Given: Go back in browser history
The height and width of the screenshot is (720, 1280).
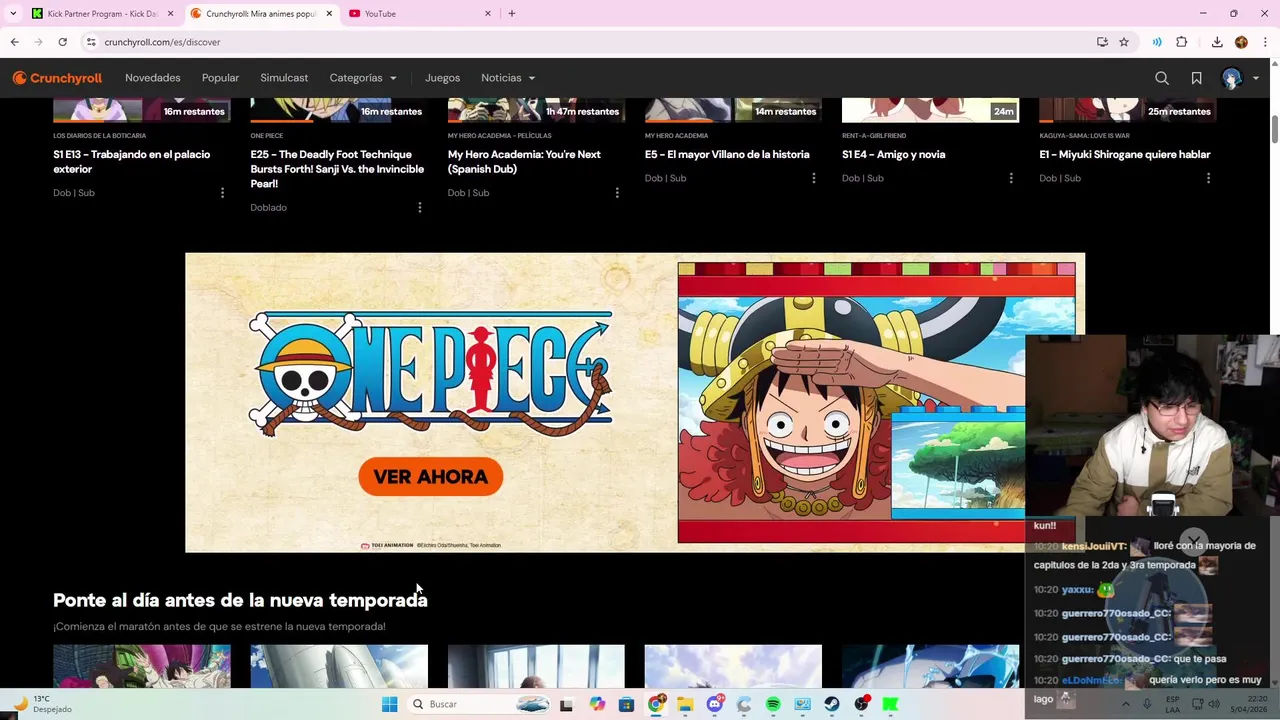Looking at the screenshot, I should [14, 42].
